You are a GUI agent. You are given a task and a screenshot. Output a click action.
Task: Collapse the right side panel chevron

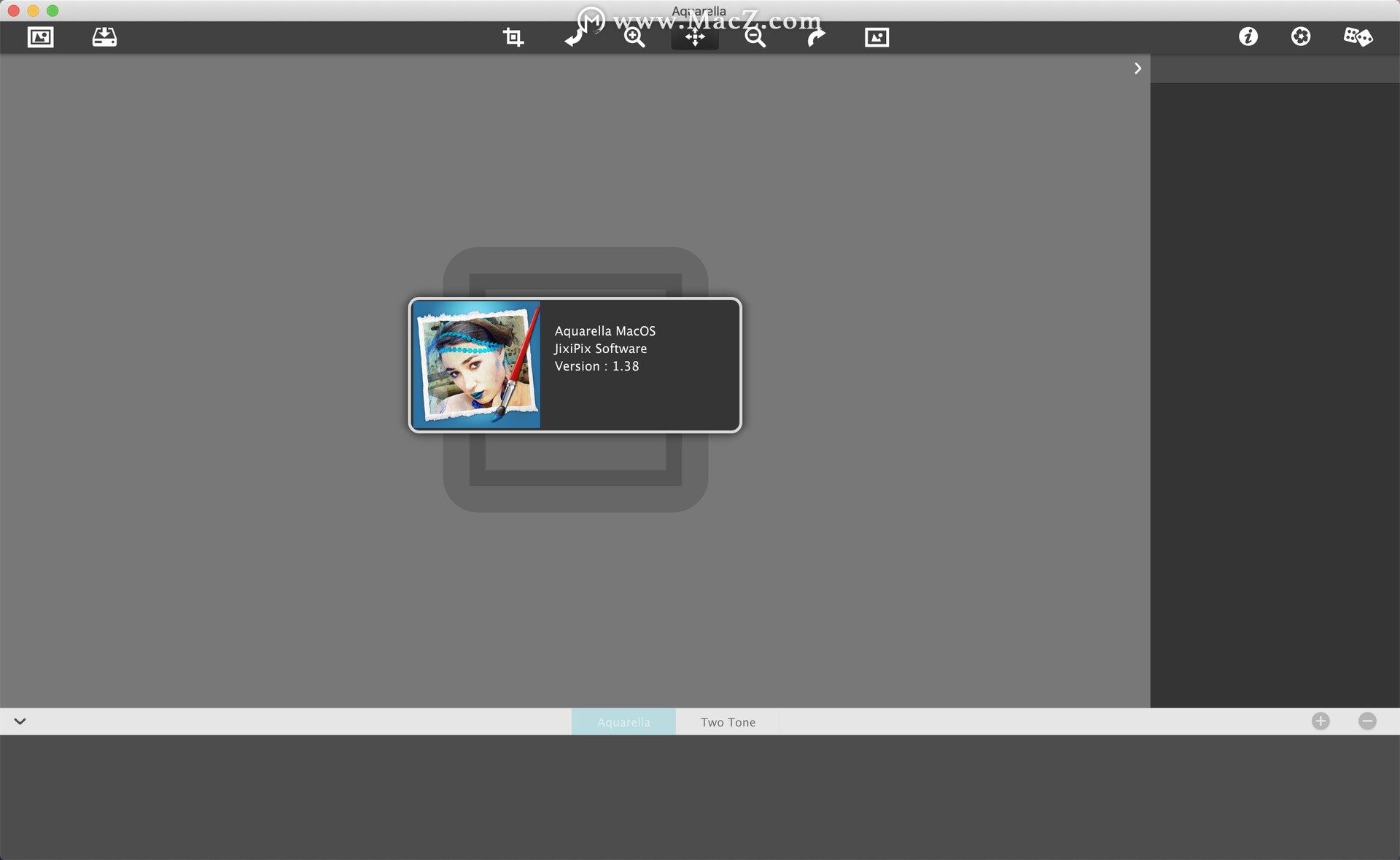pyautogui.click(x=1137, y=69)
